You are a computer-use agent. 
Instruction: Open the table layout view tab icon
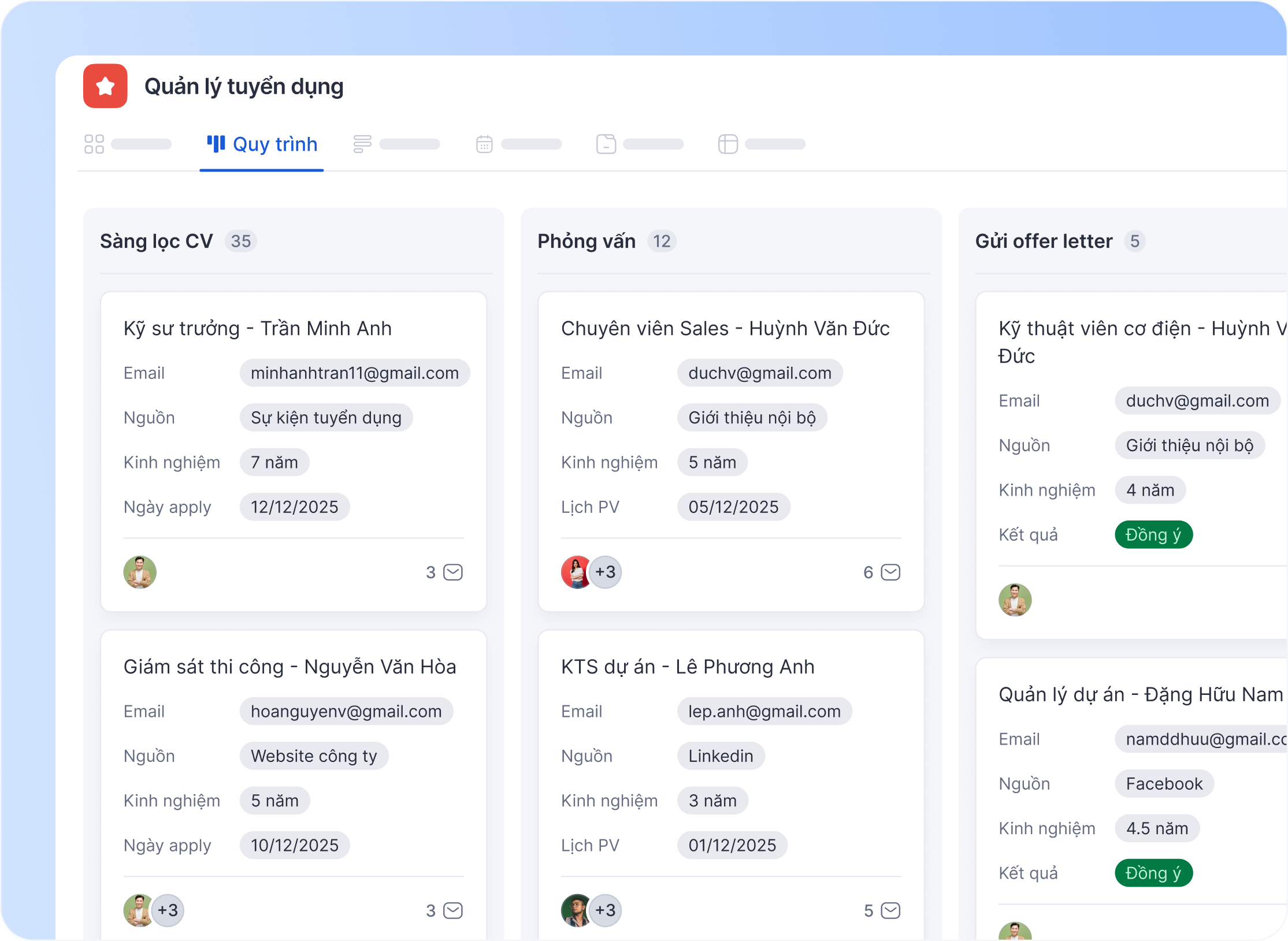coord(728,144)
